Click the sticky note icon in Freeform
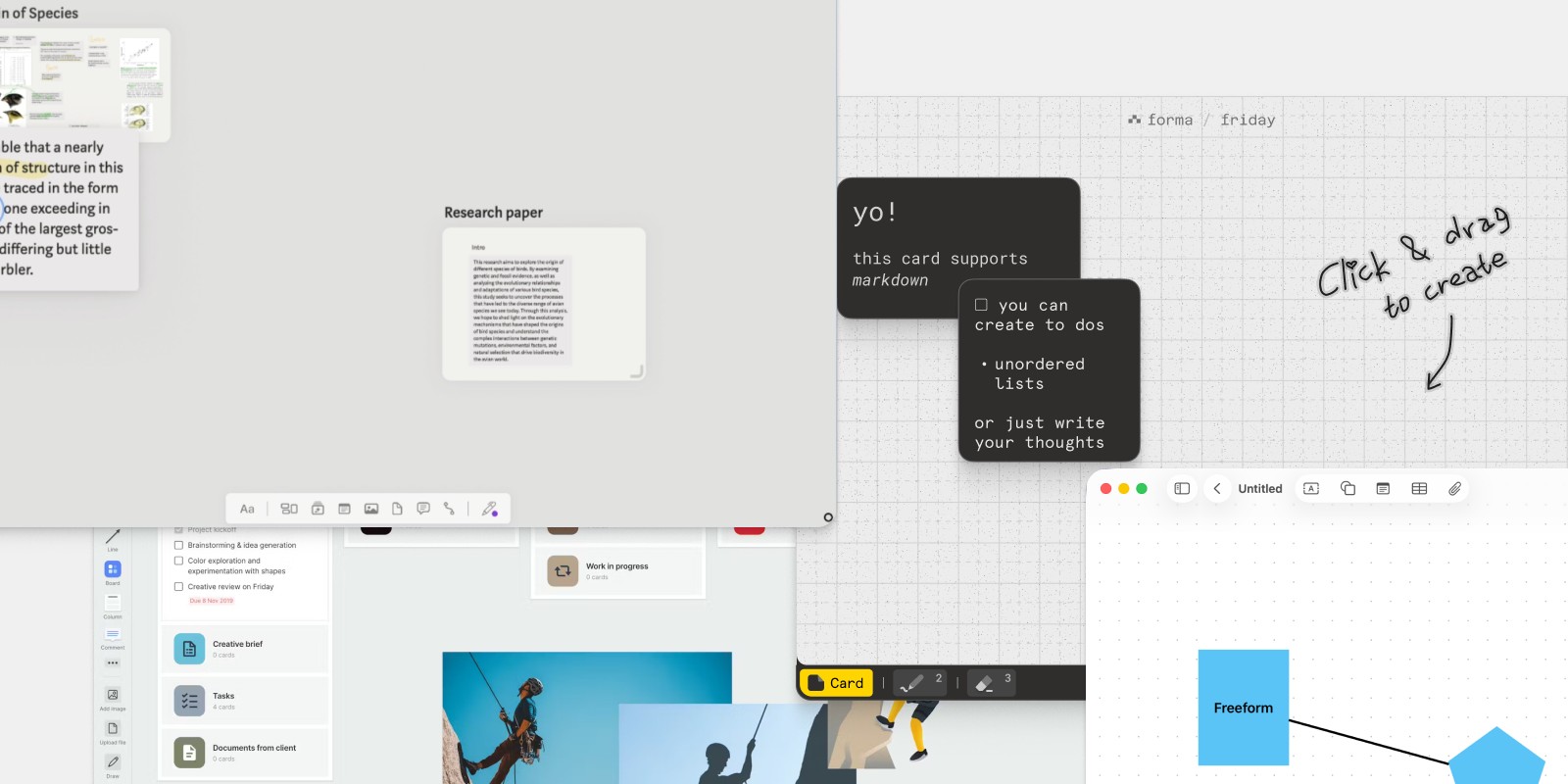The image size is (1568, 784). click(1383, 488)
